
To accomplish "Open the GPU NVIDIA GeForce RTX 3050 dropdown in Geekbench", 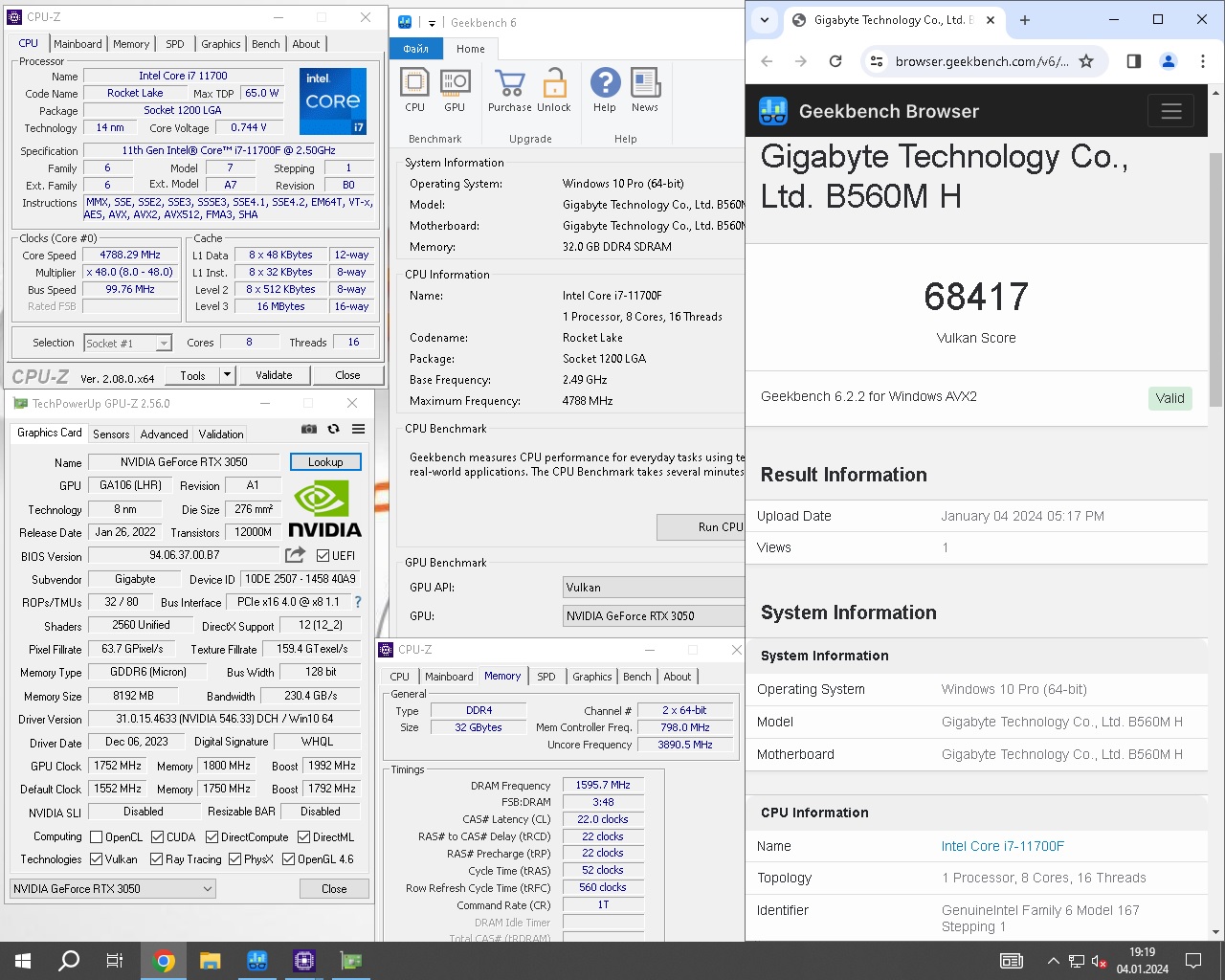I will click(654, 616).
